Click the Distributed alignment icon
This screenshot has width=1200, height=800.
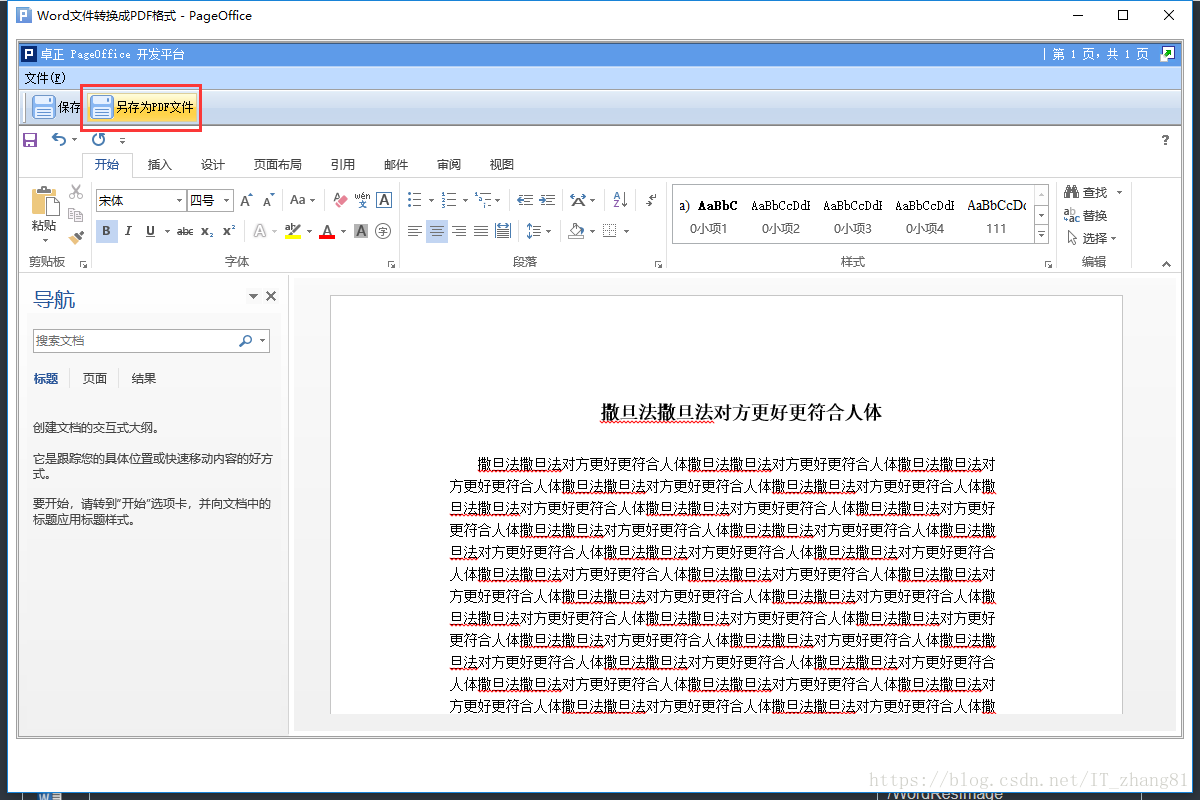pos(503,231)
